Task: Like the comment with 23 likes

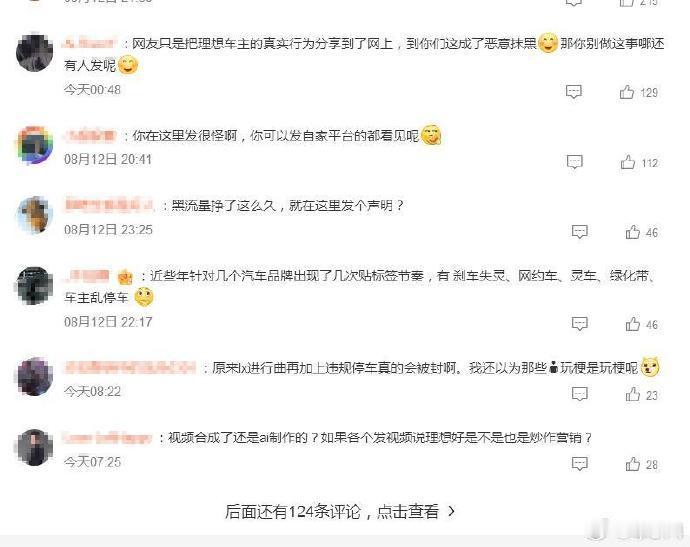Action: point(633,394)
